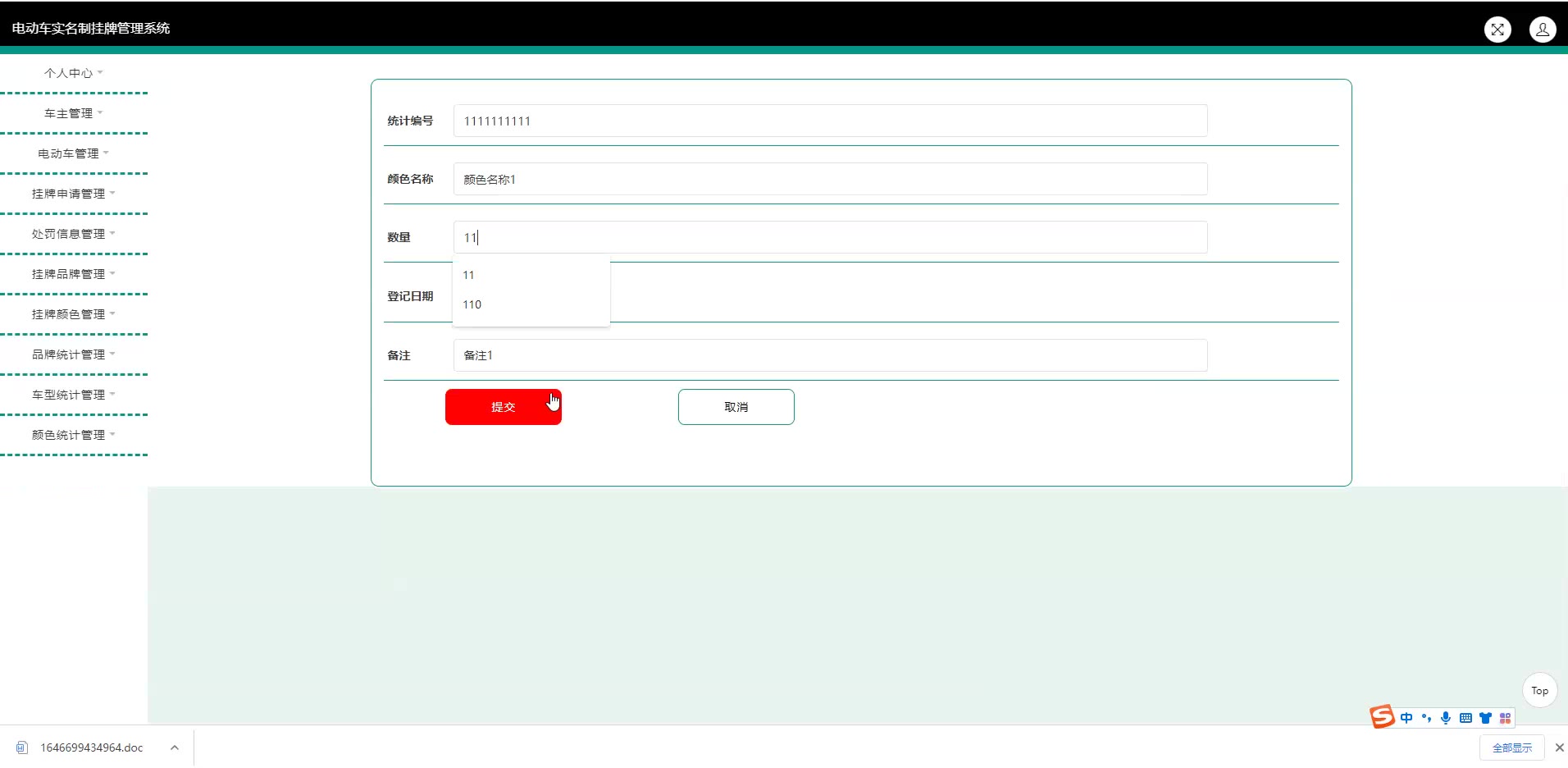The image size is (1568, 768).
Task: Expand the 颜色统计管理 menu
Action: (74, 435)
